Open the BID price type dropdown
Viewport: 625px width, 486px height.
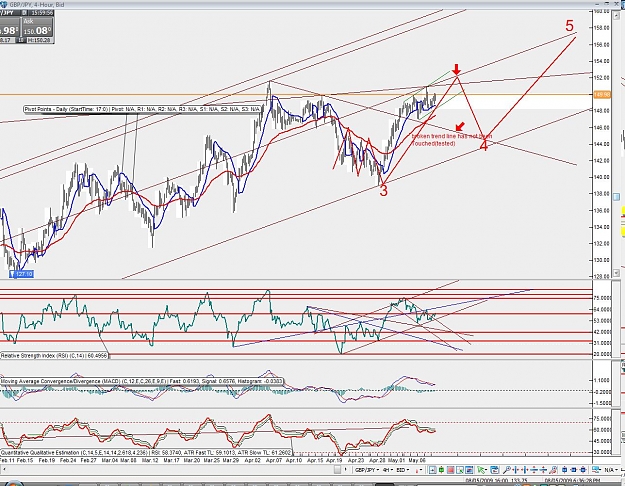coord(403,470)
